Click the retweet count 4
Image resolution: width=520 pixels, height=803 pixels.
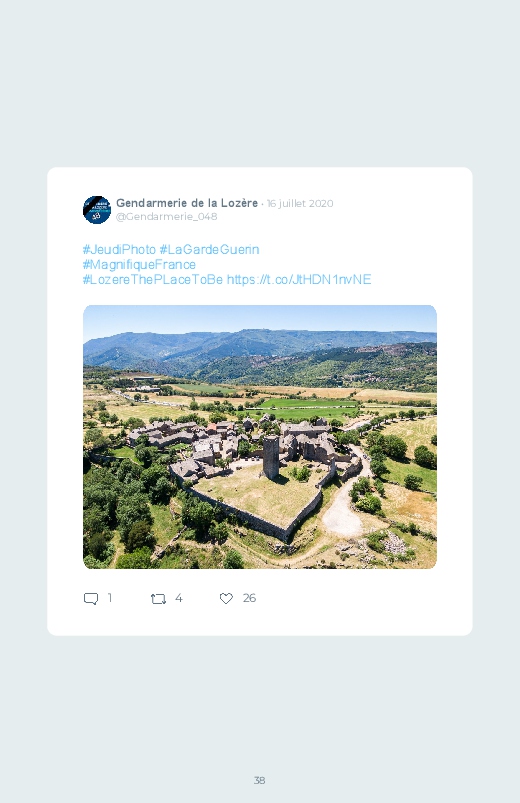click(x=178, y=598)
